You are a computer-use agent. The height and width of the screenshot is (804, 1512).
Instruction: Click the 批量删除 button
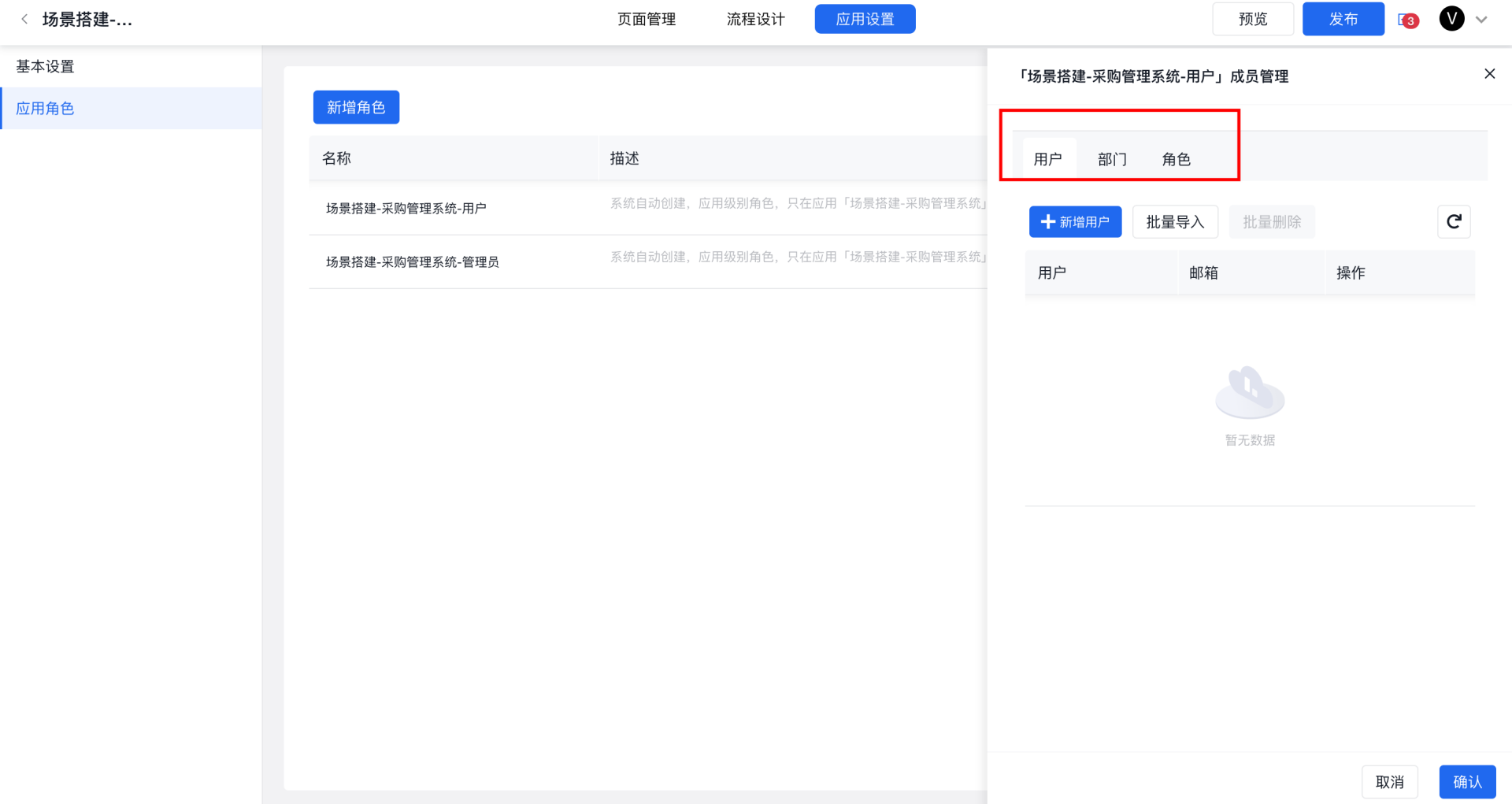pos(1271,222)
